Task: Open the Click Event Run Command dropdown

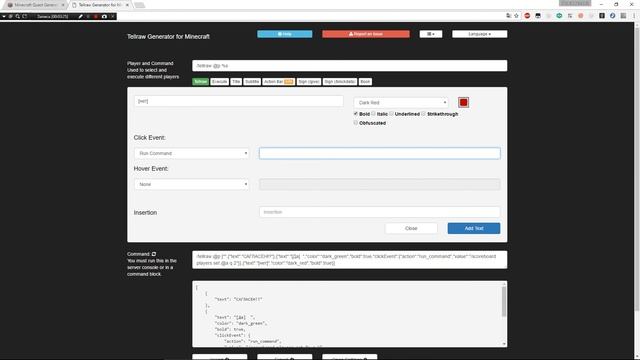Action: pos(191,153)
